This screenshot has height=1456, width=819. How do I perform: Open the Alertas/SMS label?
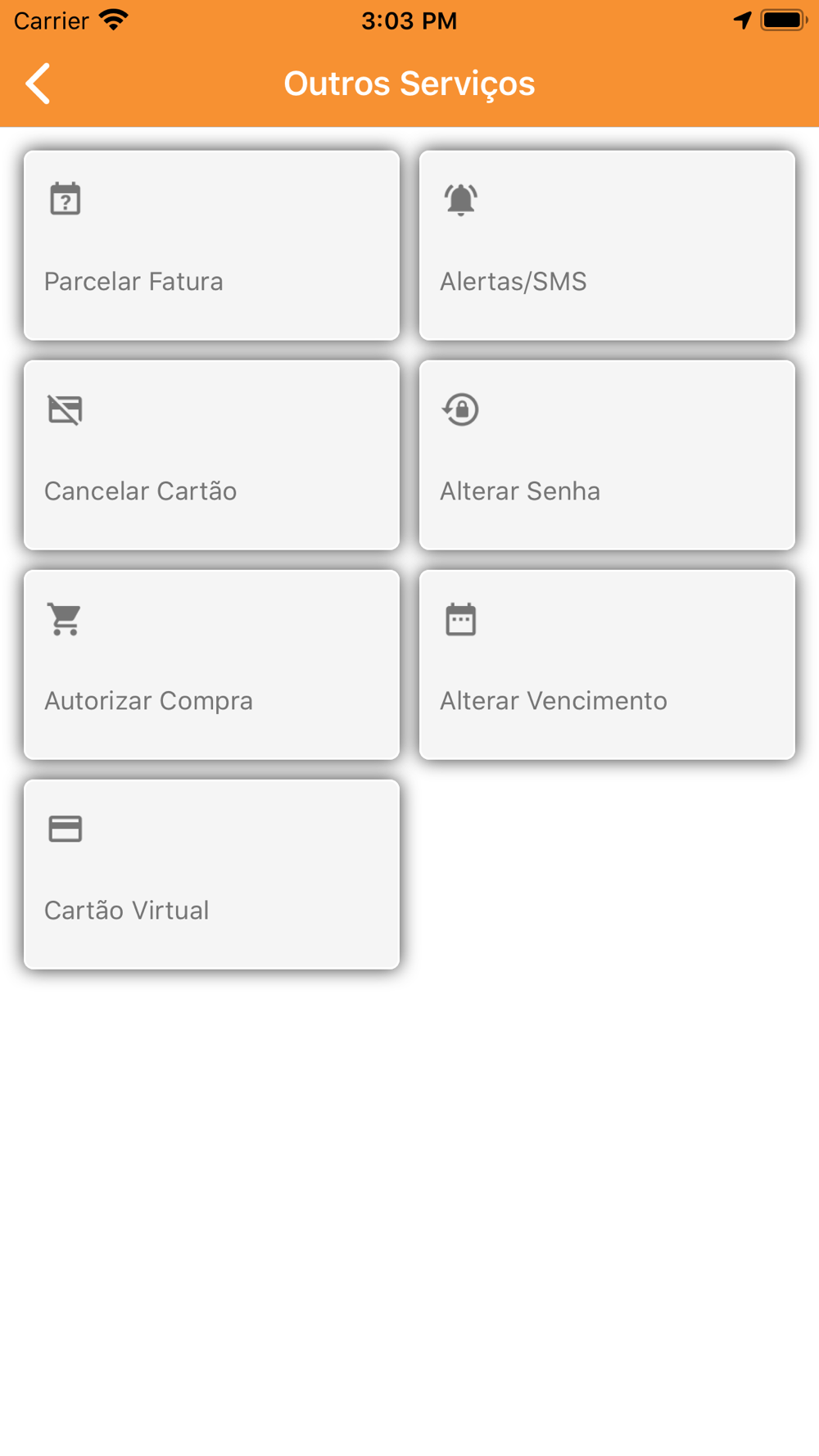point(514,282)
